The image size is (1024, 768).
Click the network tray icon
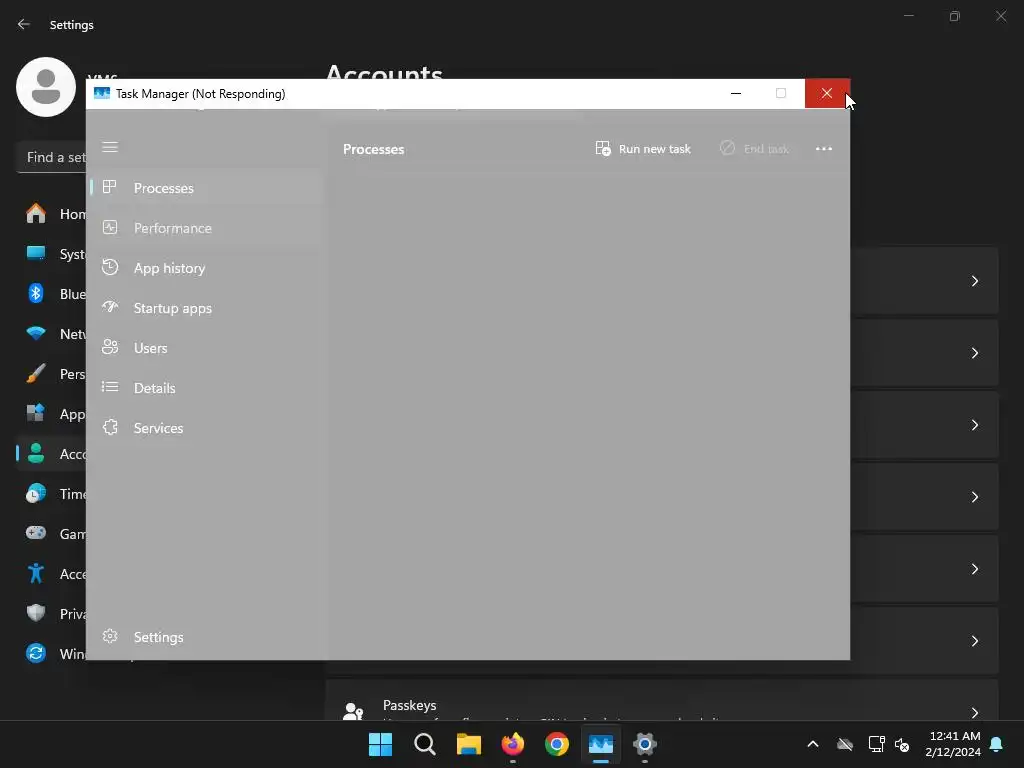coord(876,744)
